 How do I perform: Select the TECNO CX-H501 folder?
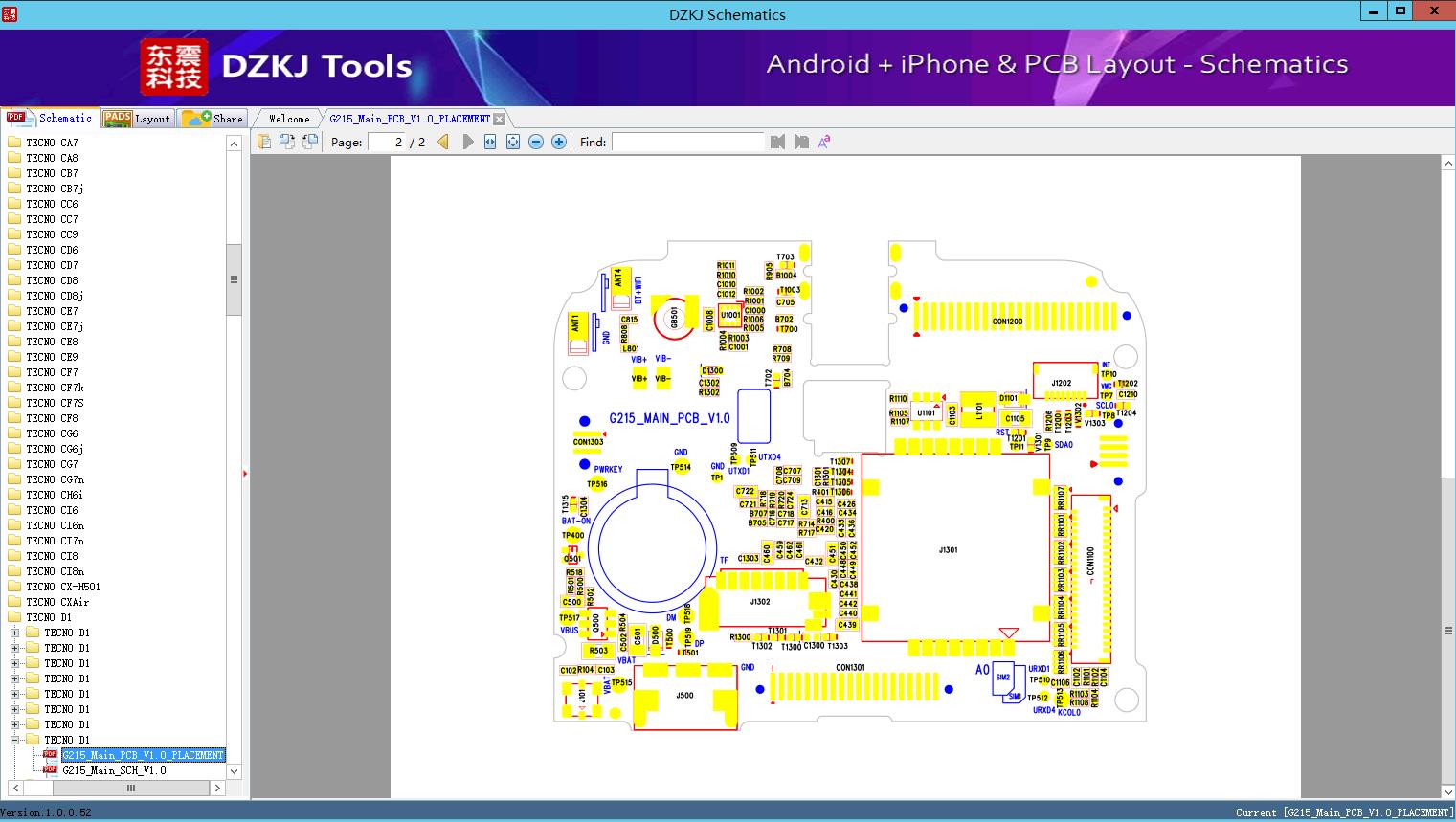tap(62, 587)
